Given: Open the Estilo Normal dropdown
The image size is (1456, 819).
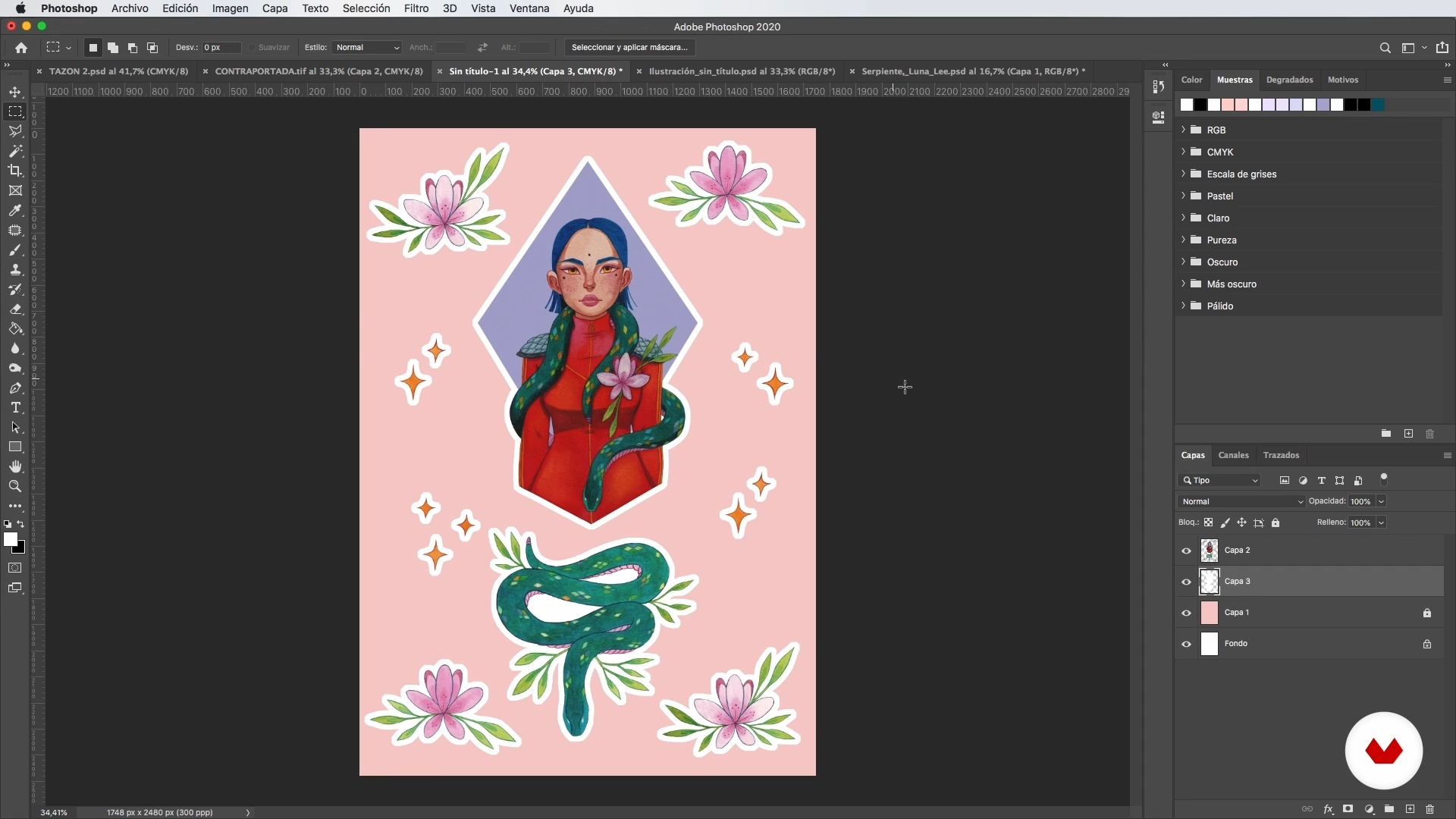Looking at the screenshot, I should (x=367, y=47).
